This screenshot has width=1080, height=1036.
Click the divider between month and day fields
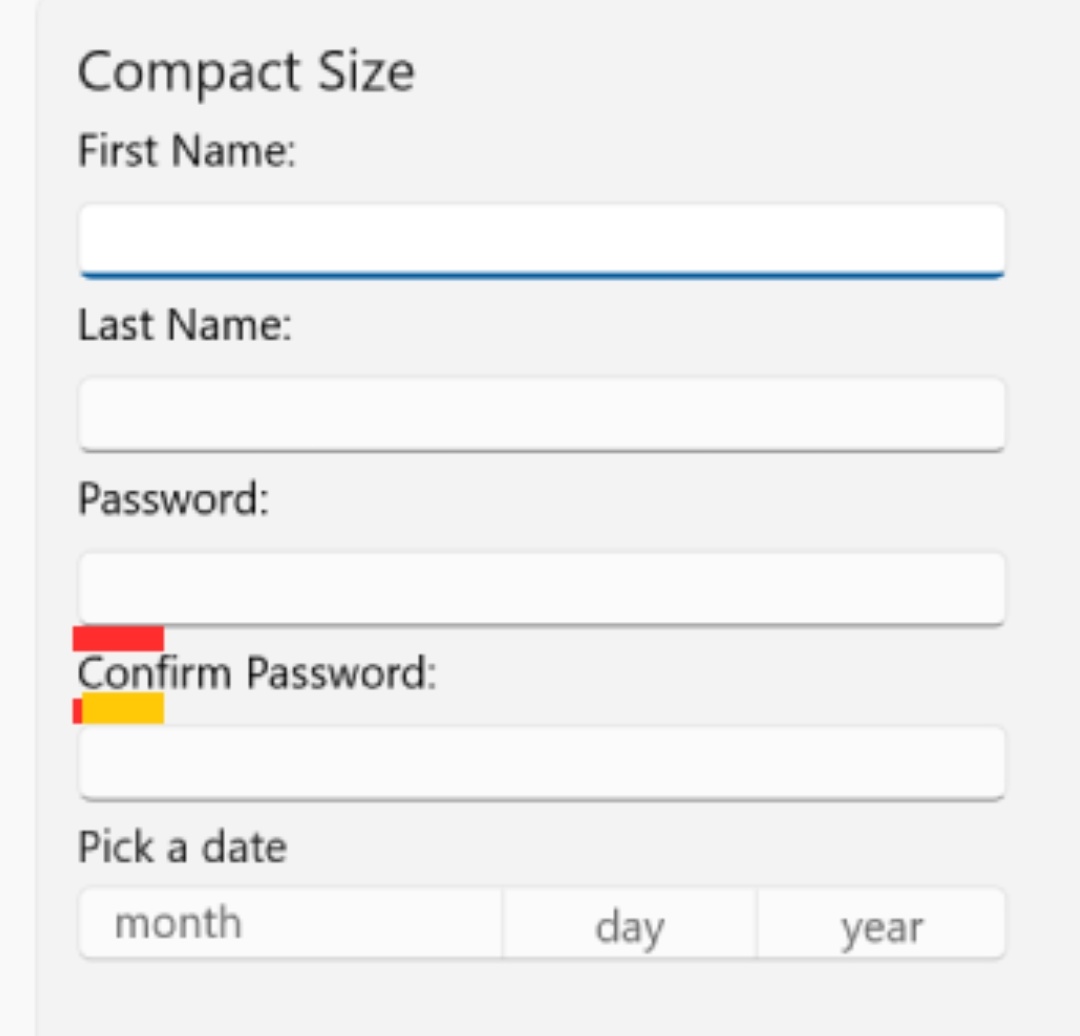[501, 925]
